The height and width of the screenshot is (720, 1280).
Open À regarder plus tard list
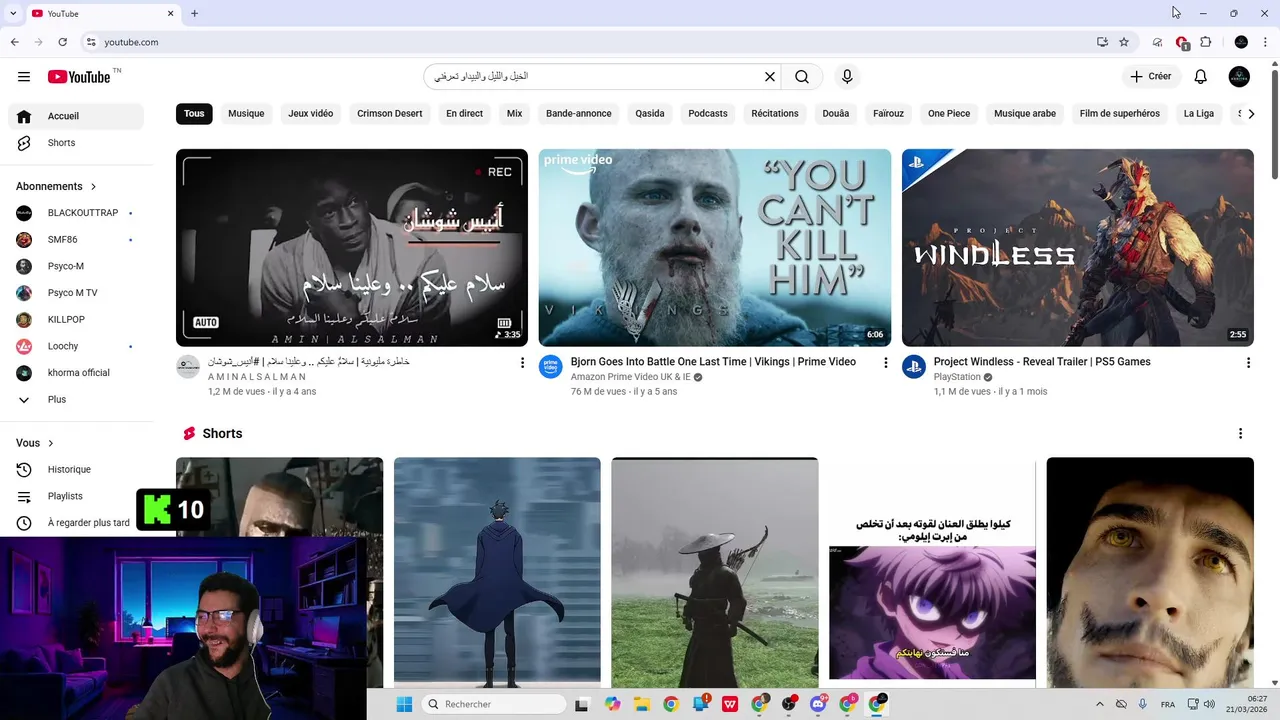point(72,523)
